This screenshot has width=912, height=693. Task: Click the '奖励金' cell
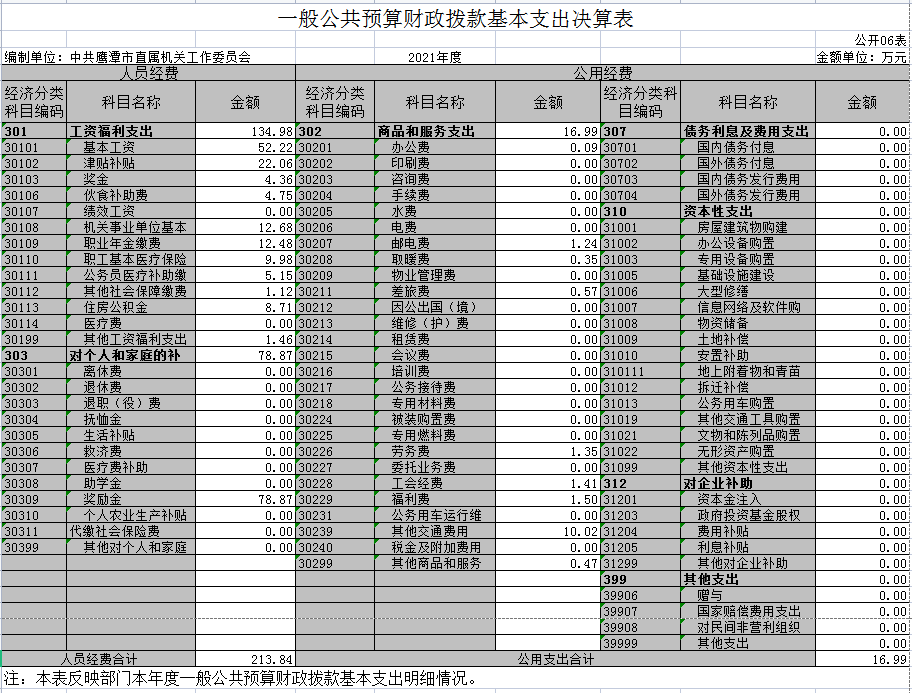coord(131,499)
